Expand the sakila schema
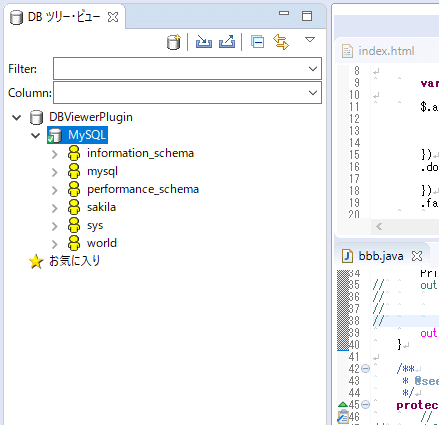 coord(55,208)
